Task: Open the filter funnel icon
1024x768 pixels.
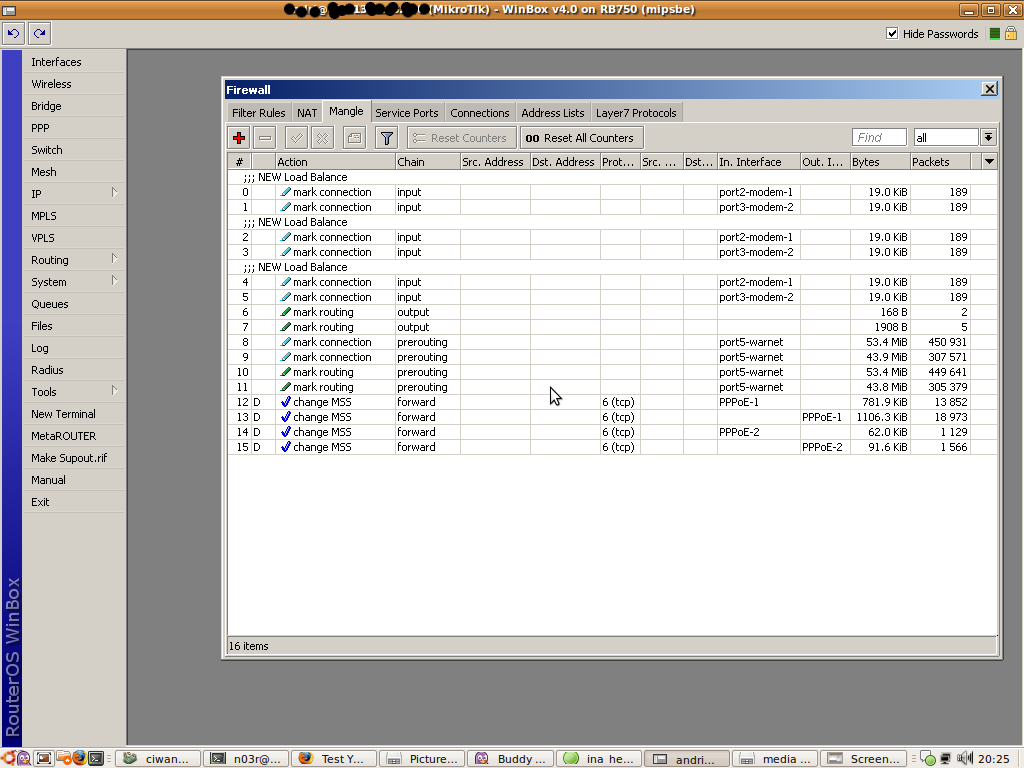Action: pos(387,138)
